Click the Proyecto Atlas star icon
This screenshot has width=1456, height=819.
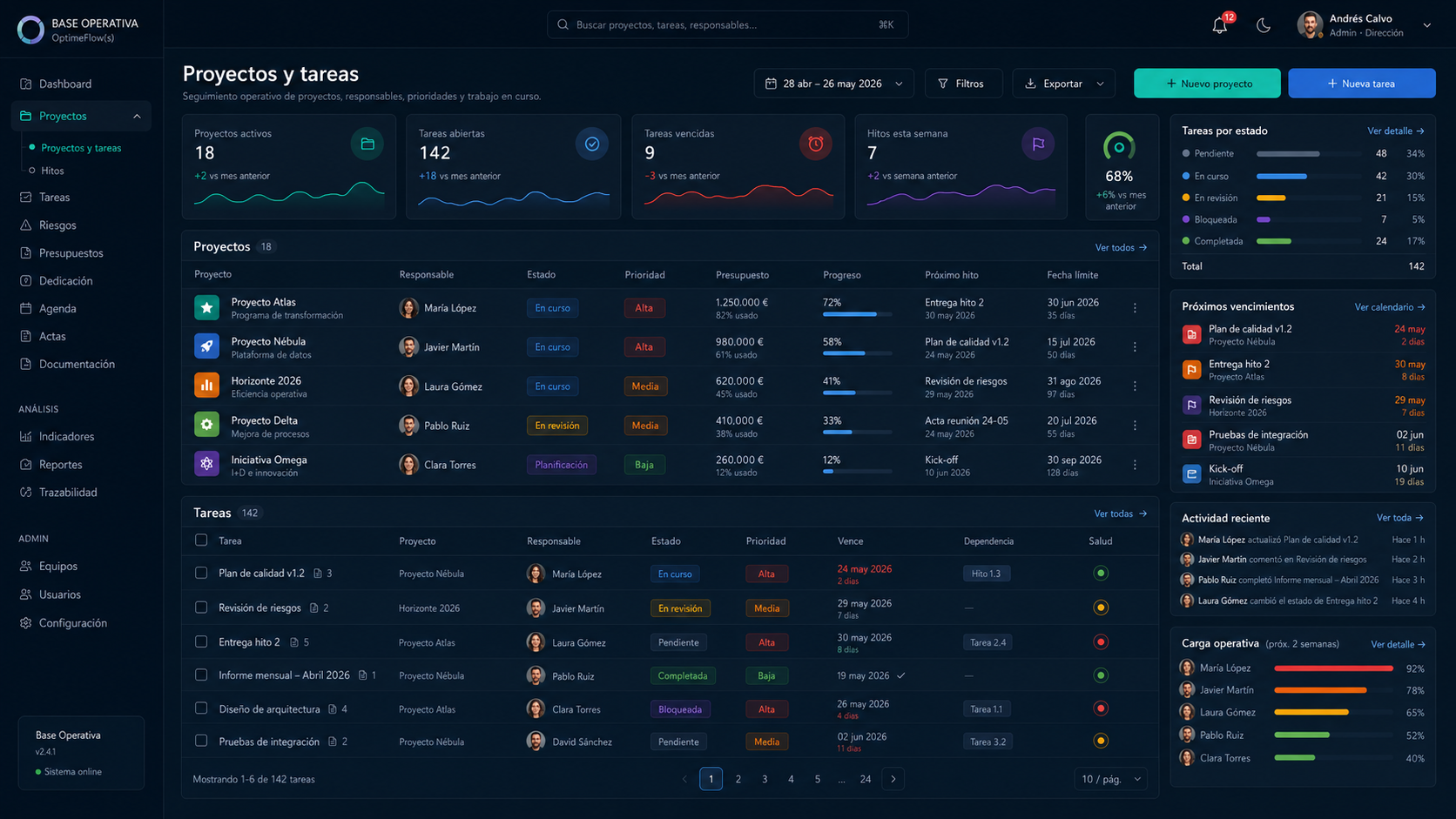tap(206, 307)
